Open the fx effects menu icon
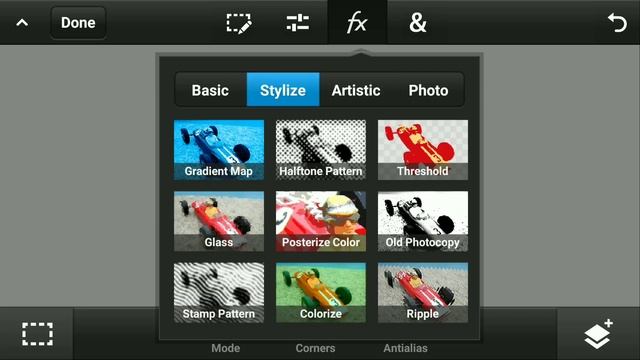Viewport: 640px width, 360px height. [x=357, y=22]
